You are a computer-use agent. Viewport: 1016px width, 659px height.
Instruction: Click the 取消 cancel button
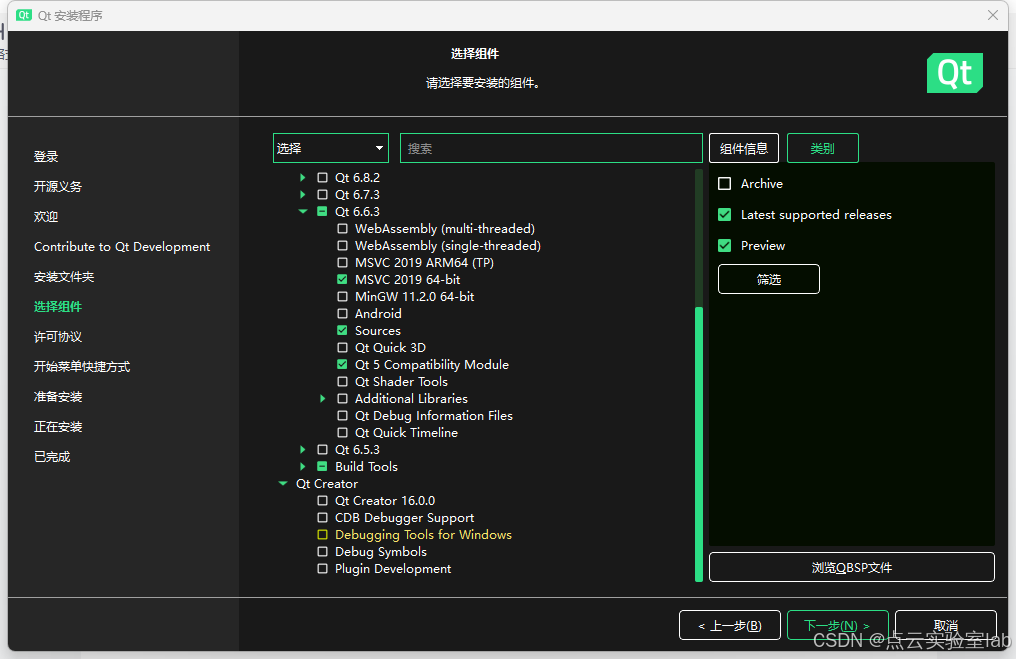(x=945, y=625)
